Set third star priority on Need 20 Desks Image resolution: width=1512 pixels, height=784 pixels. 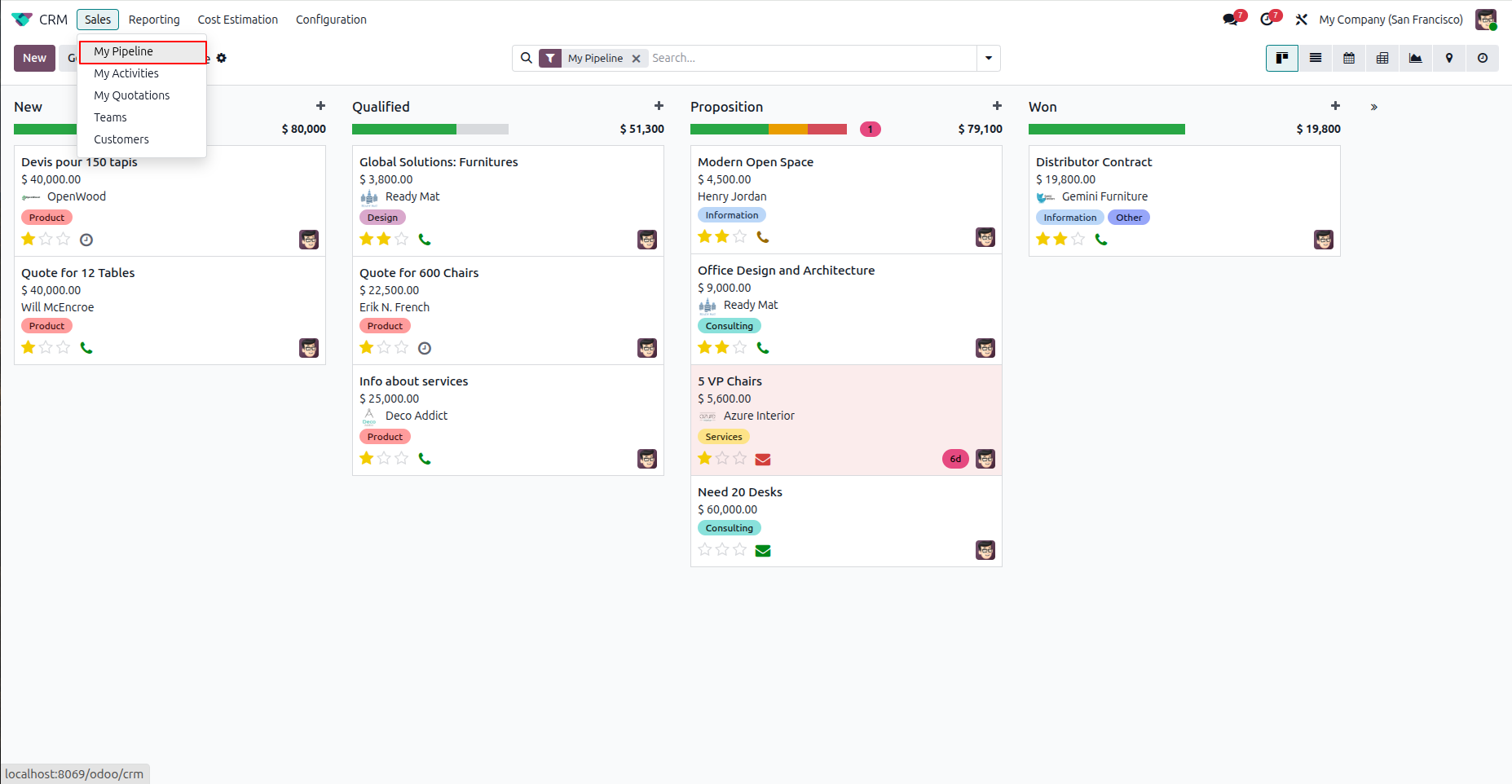click(x=740, y=549)
